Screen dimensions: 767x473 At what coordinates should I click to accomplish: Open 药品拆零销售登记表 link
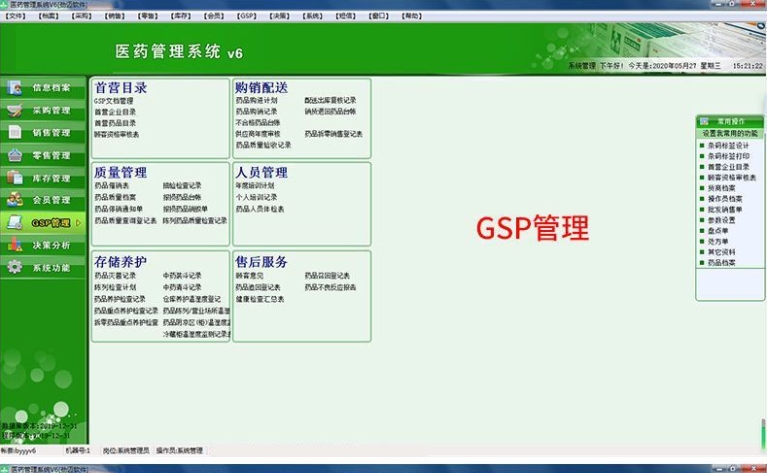[334, 134]
